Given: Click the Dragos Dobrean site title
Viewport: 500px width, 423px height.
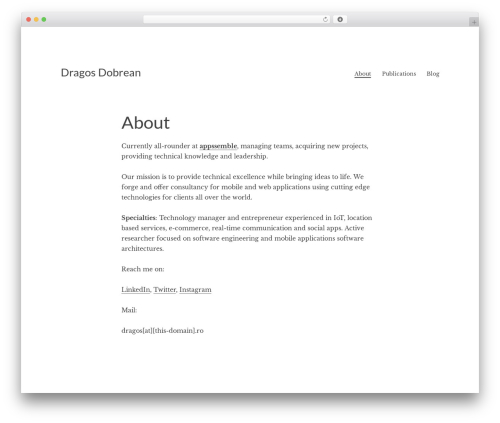Looking at the screenshot, I should point(101,73).
